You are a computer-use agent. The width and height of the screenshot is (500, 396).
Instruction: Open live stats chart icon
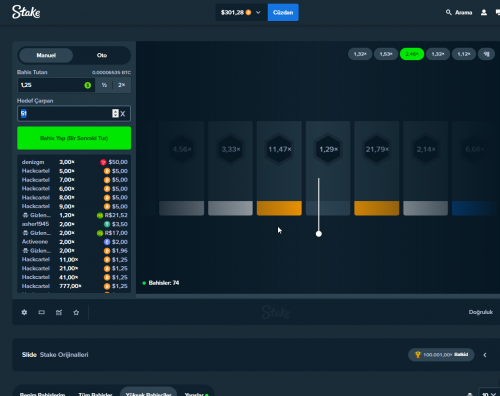59,312
